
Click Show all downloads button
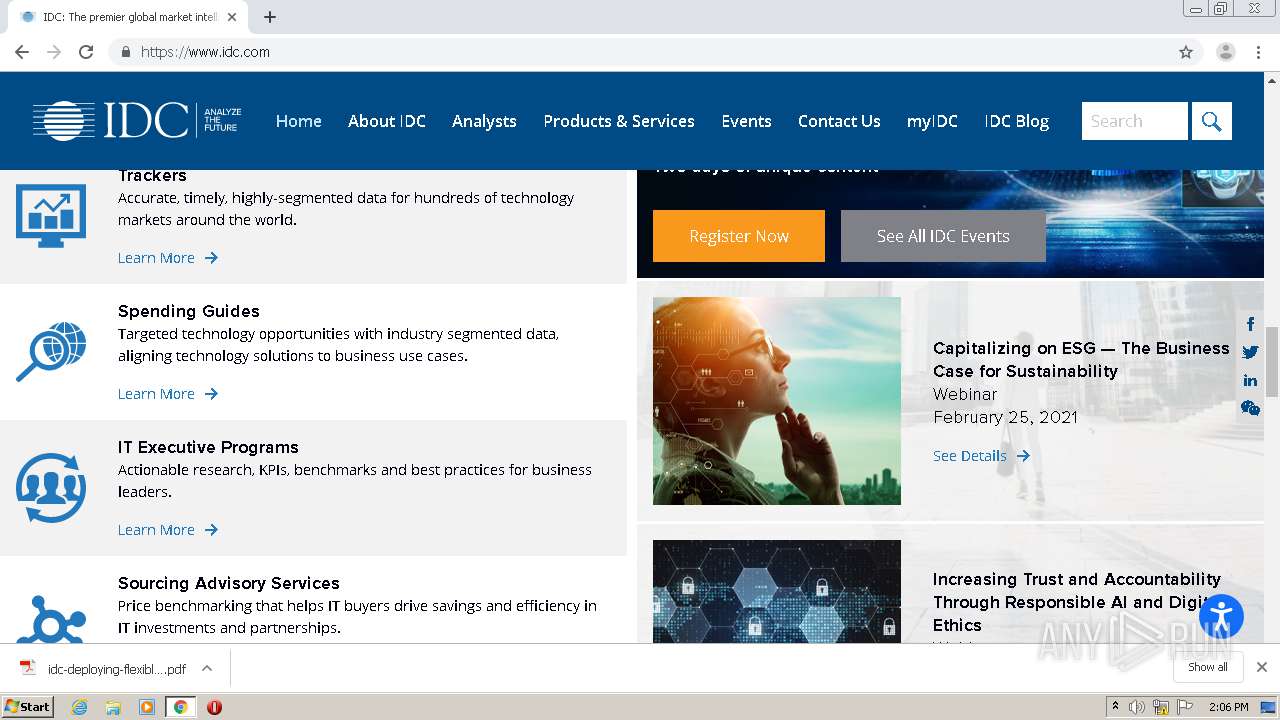[x=1208, y=667]
